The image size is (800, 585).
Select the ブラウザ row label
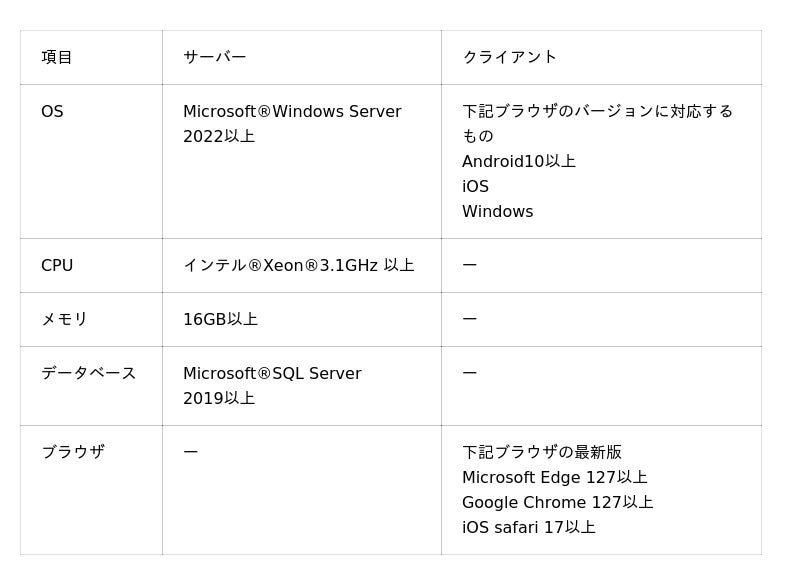tap(72, 452)
